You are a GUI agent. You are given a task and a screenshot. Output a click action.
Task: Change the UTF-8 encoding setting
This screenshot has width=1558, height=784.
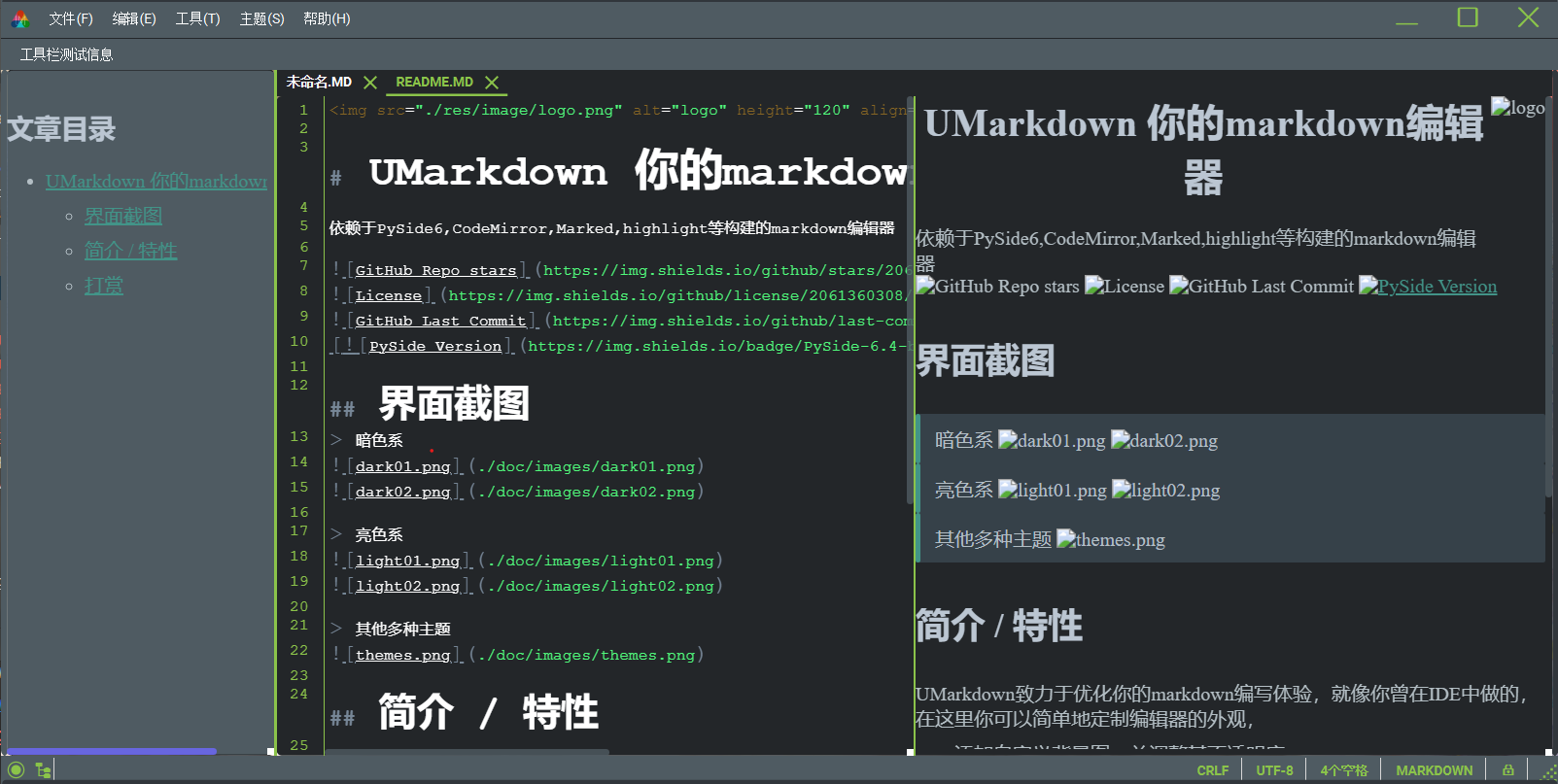pyautogui.click(x=1274, y=770)
